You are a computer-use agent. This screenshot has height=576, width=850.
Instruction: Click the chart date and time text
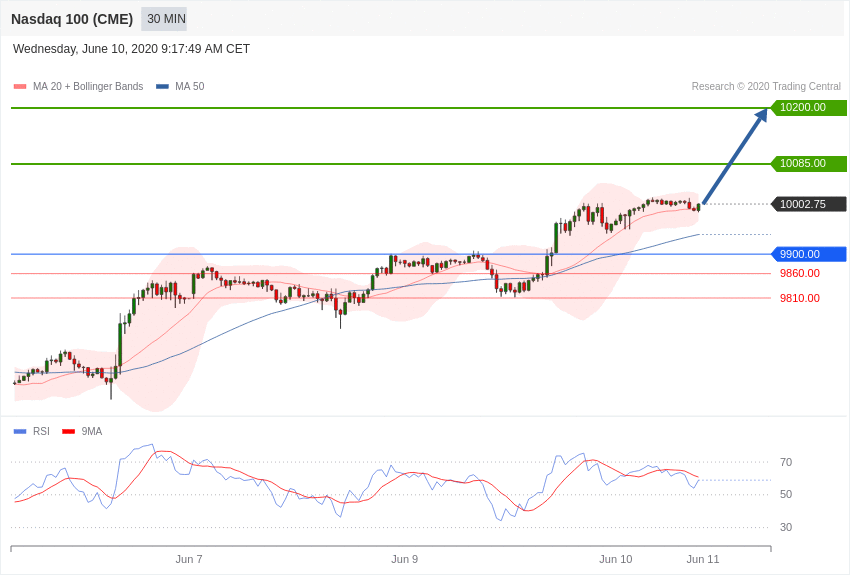[131, 49]
